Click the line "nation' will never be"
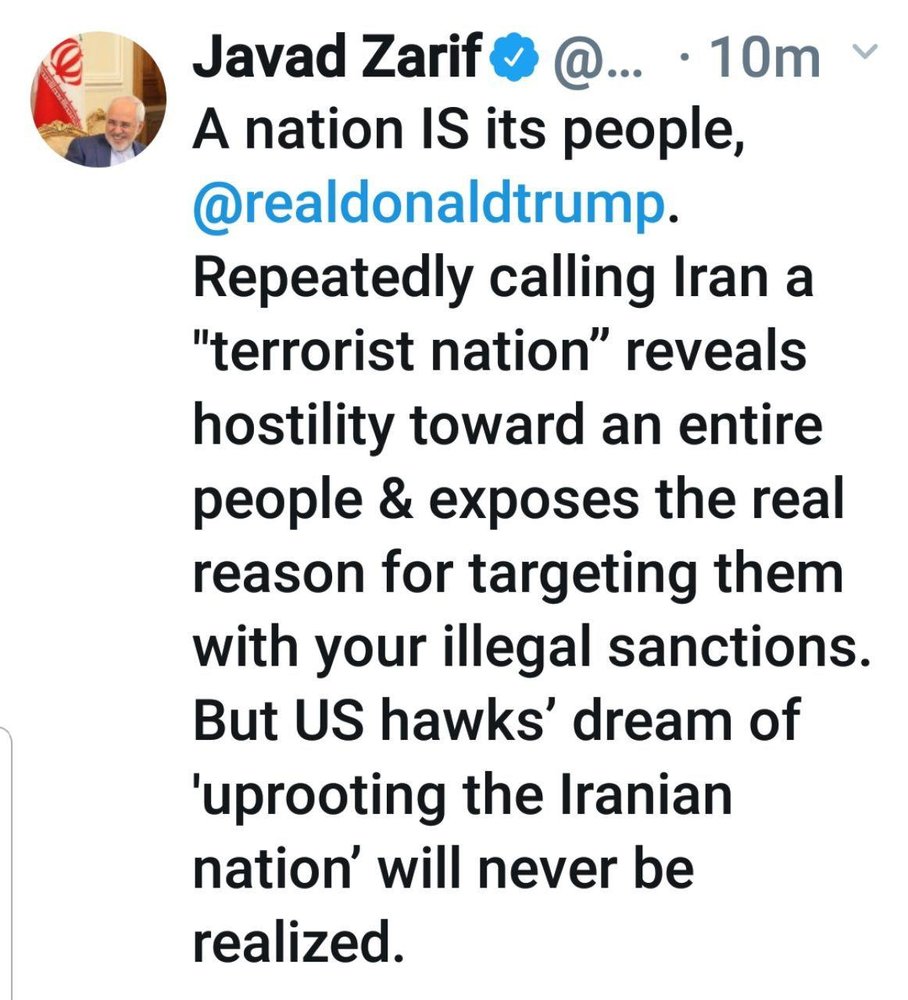Viewport: 908px width, 1000px height. click(443, 869)
